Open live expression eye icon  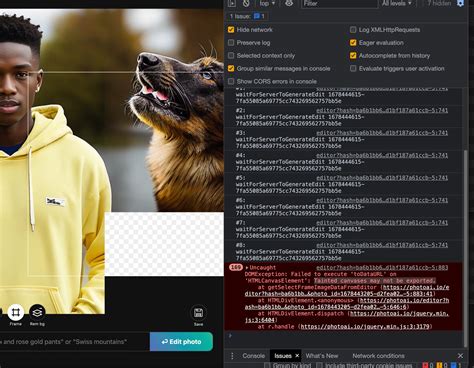pyautogui.click(x=289, y=3)
